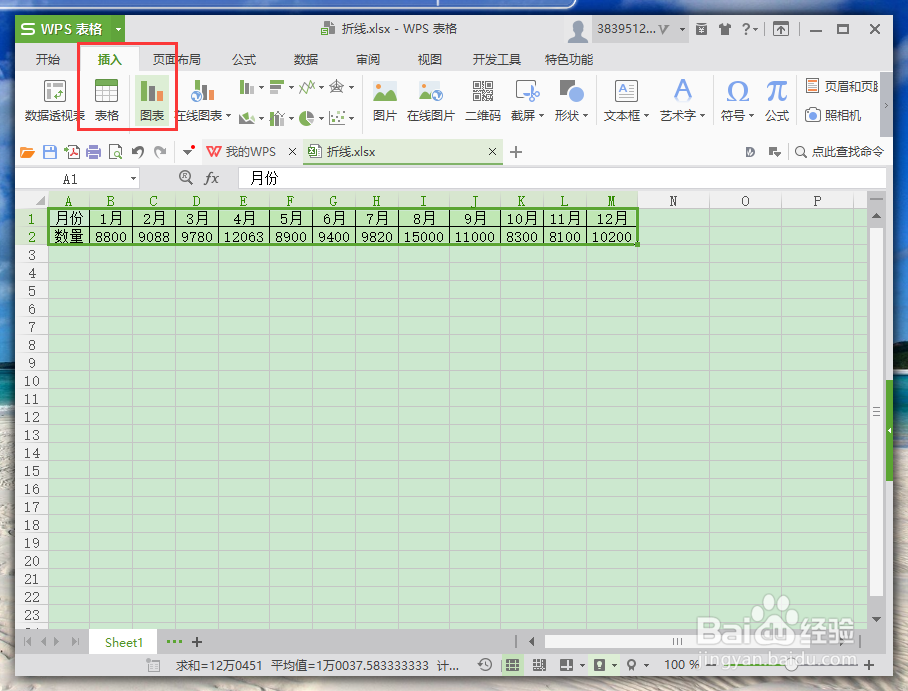Screen dimensions: 908x691
Task: Add a new worksheet with plus button
Action: pyautogui.click(x=197, y=642)
